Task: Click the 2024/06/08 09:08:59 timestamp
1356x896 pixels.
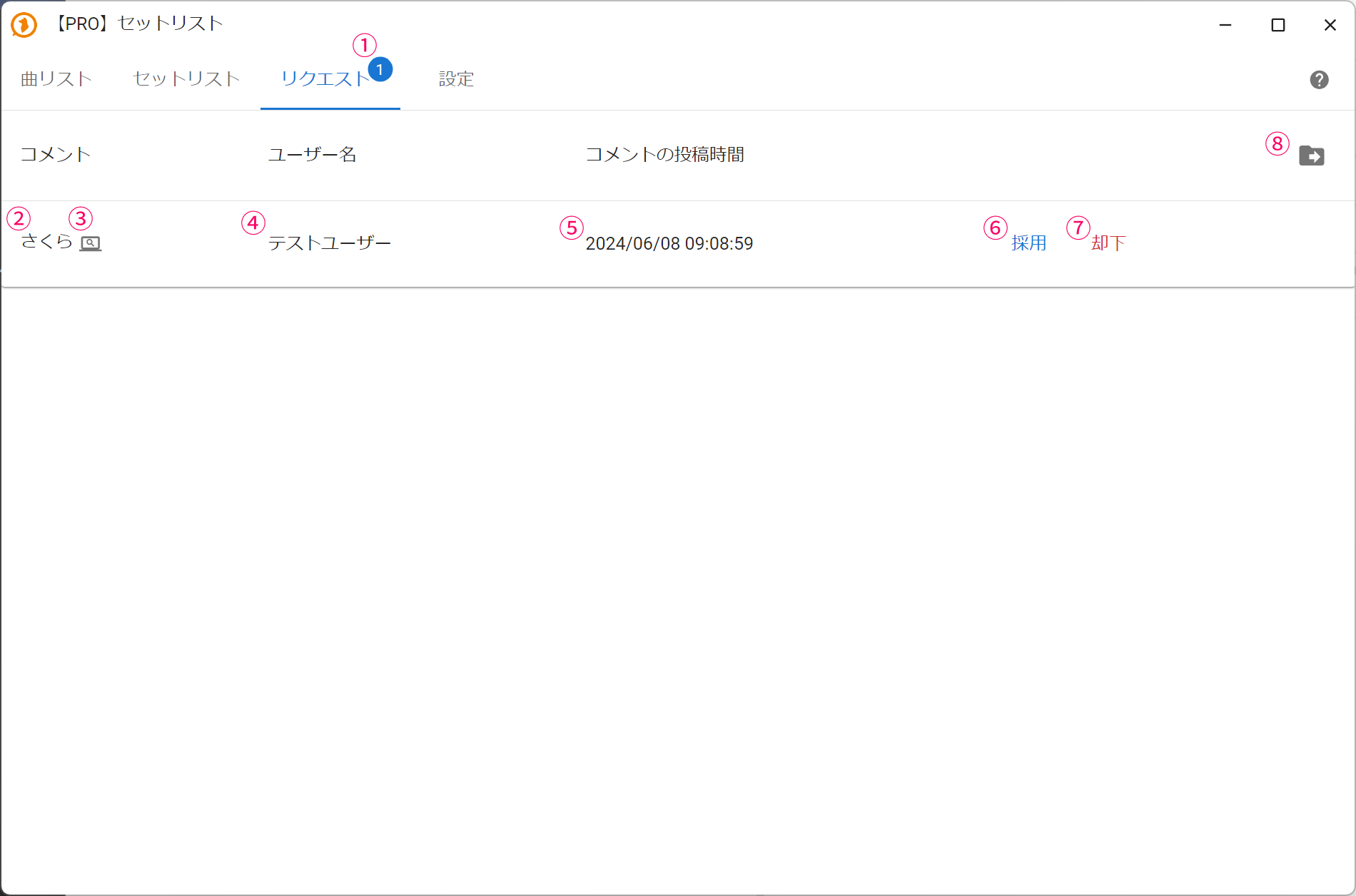Action: tap(669, 244)
